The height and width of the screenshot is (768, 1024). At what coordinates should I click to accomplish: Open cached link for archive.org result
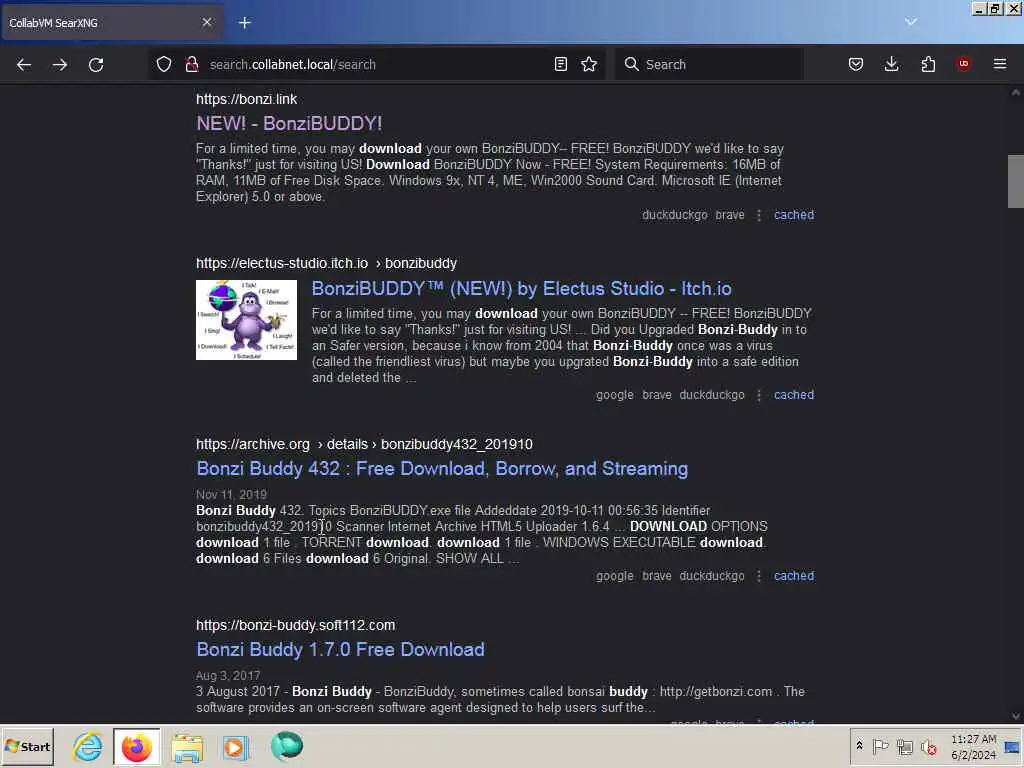(x=793, y=576)
